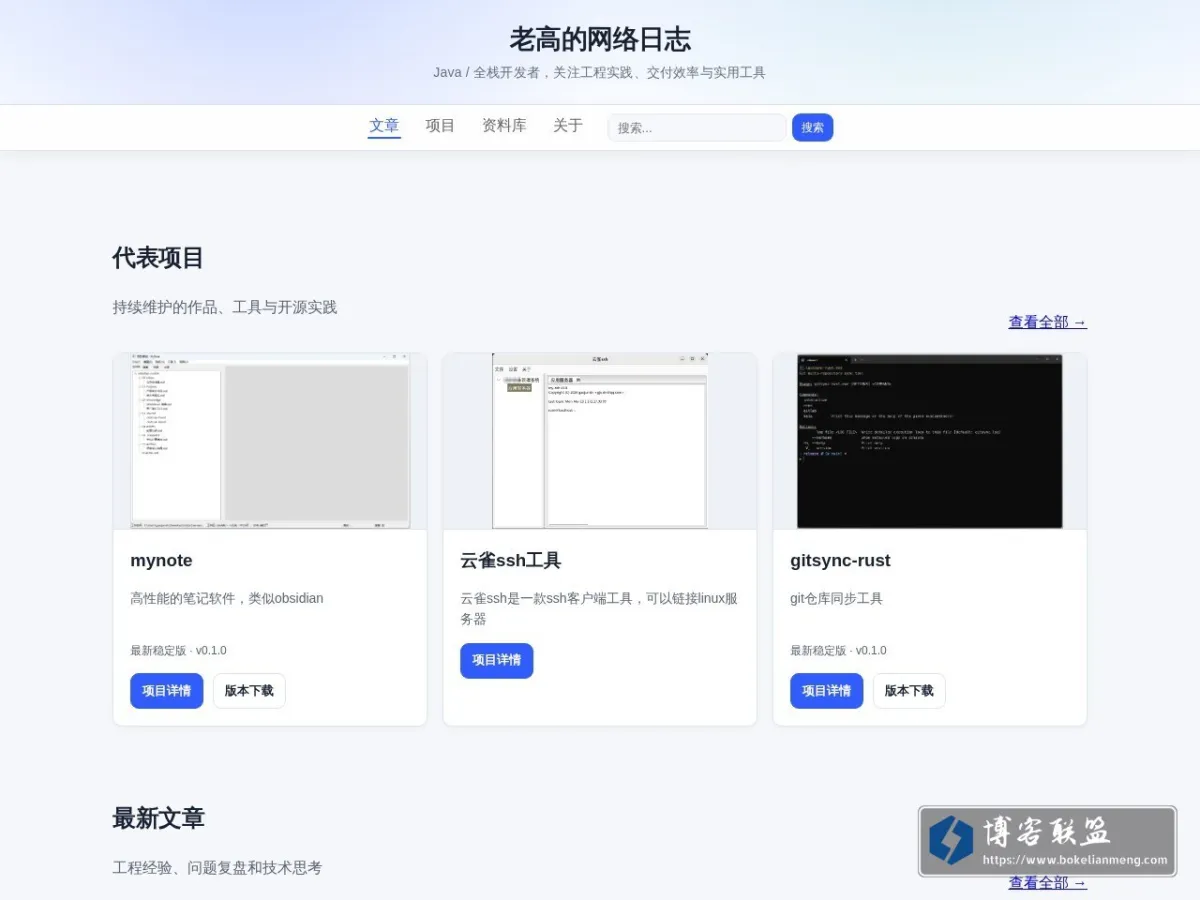This screenshot has width=1200, height=900.
Task: Click the 云雀ssh工具 card title
Action: (x=510, y=560)
